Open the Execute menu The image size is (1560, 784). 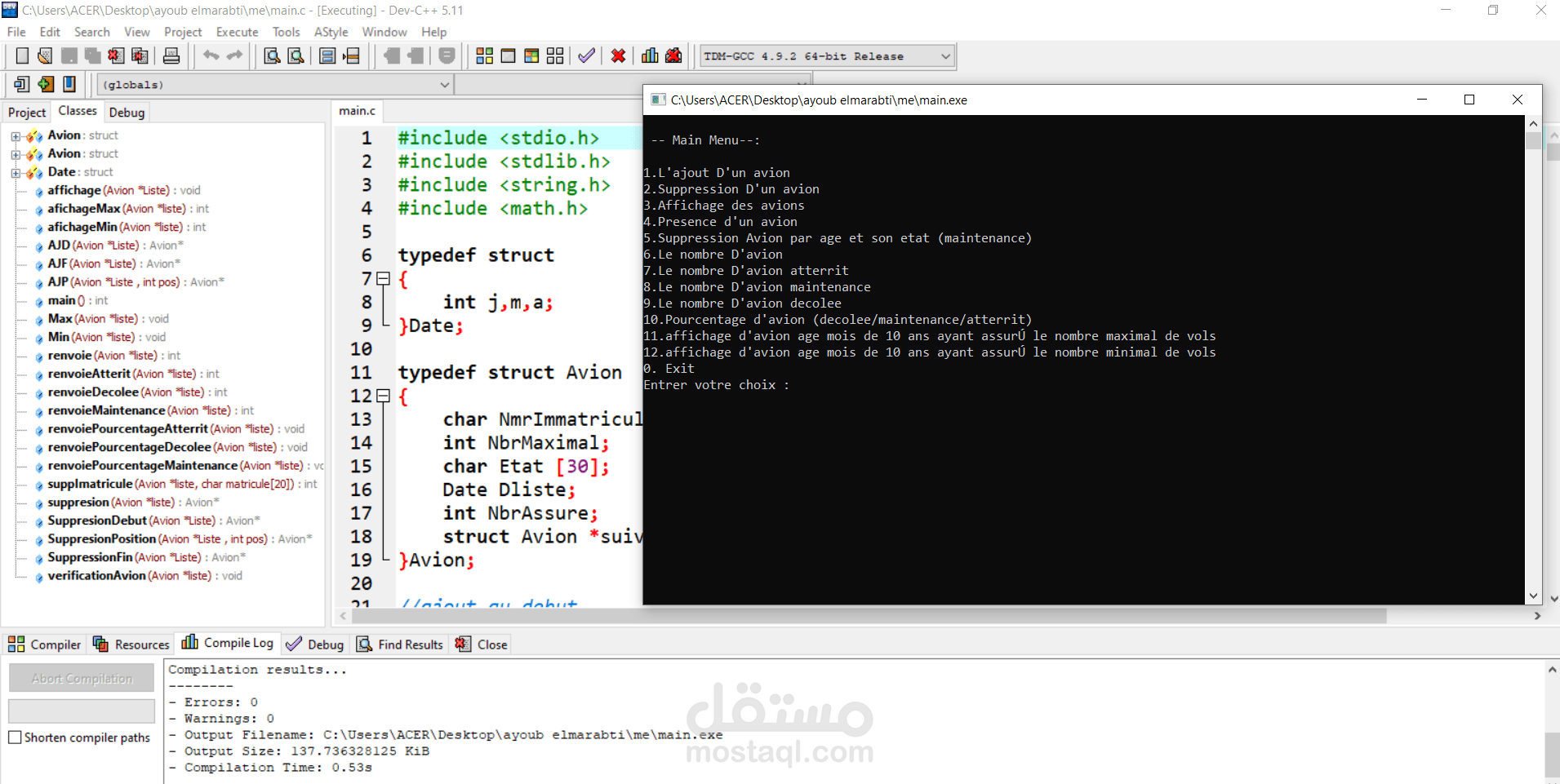238,32
